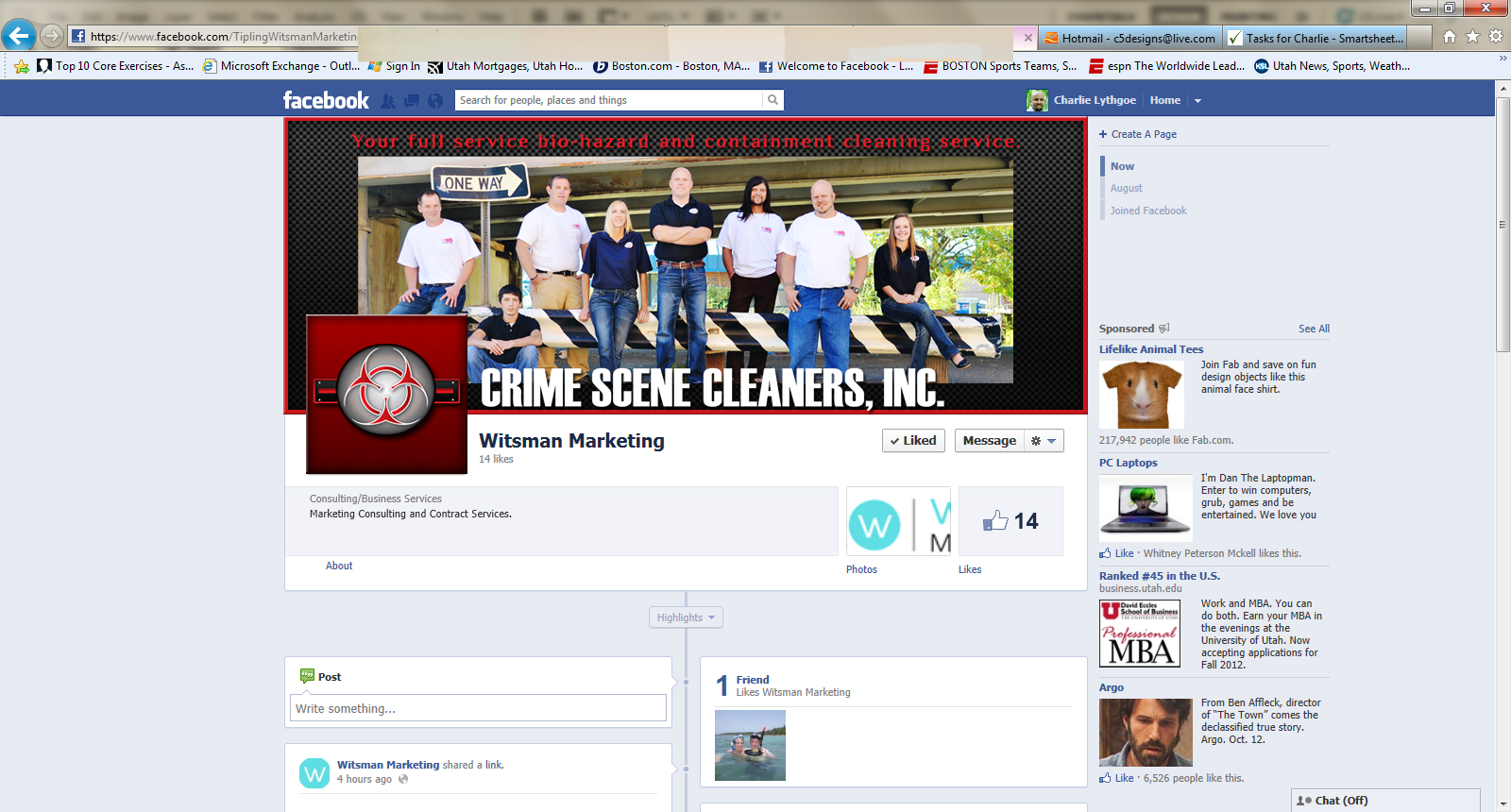
Task: Click the thumbs-up Likes box showing 14
Action: pyautogui.click(x=1010, y=521)
